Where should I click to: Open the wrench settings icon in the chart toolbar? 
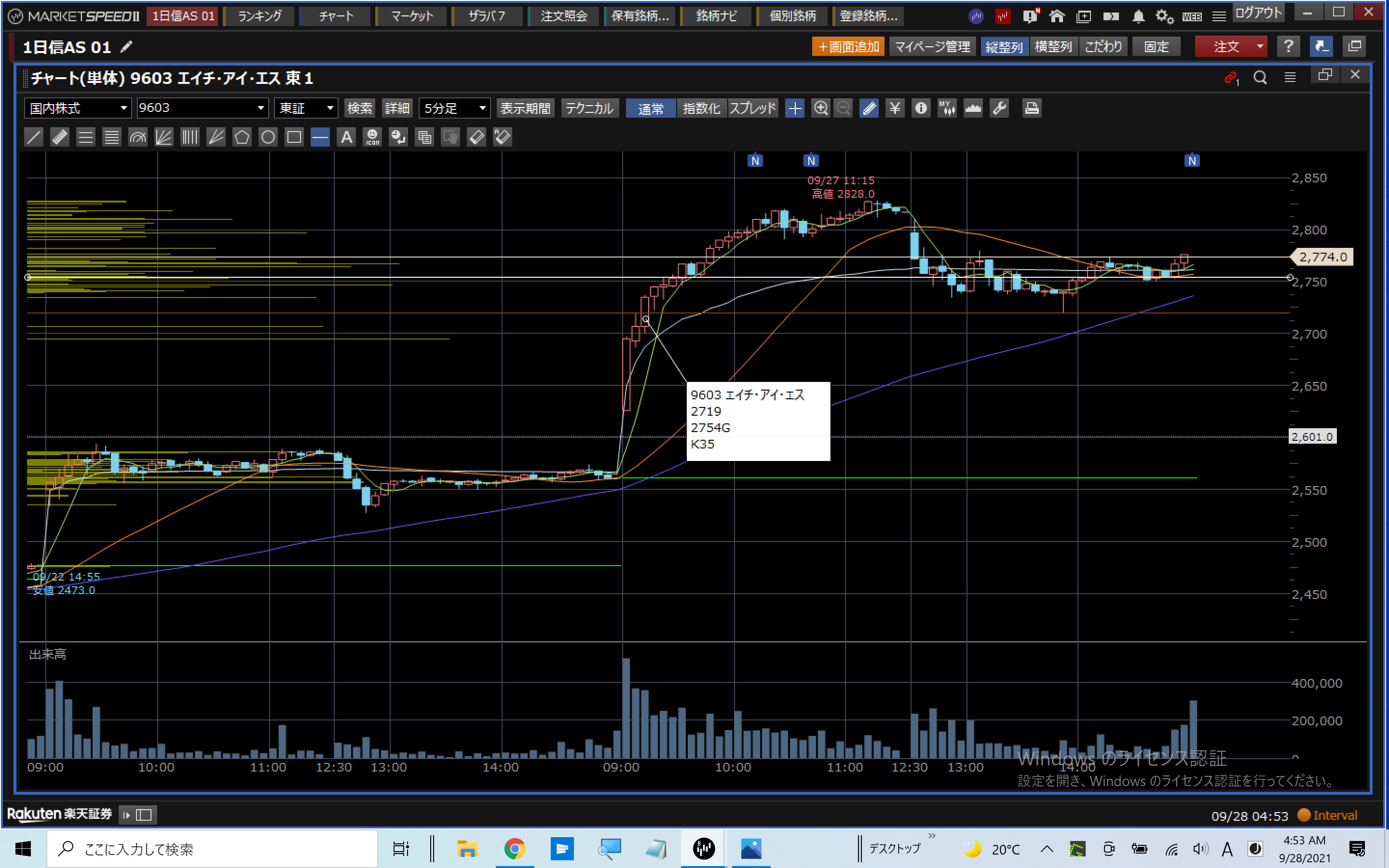click(x=999, y=108)
